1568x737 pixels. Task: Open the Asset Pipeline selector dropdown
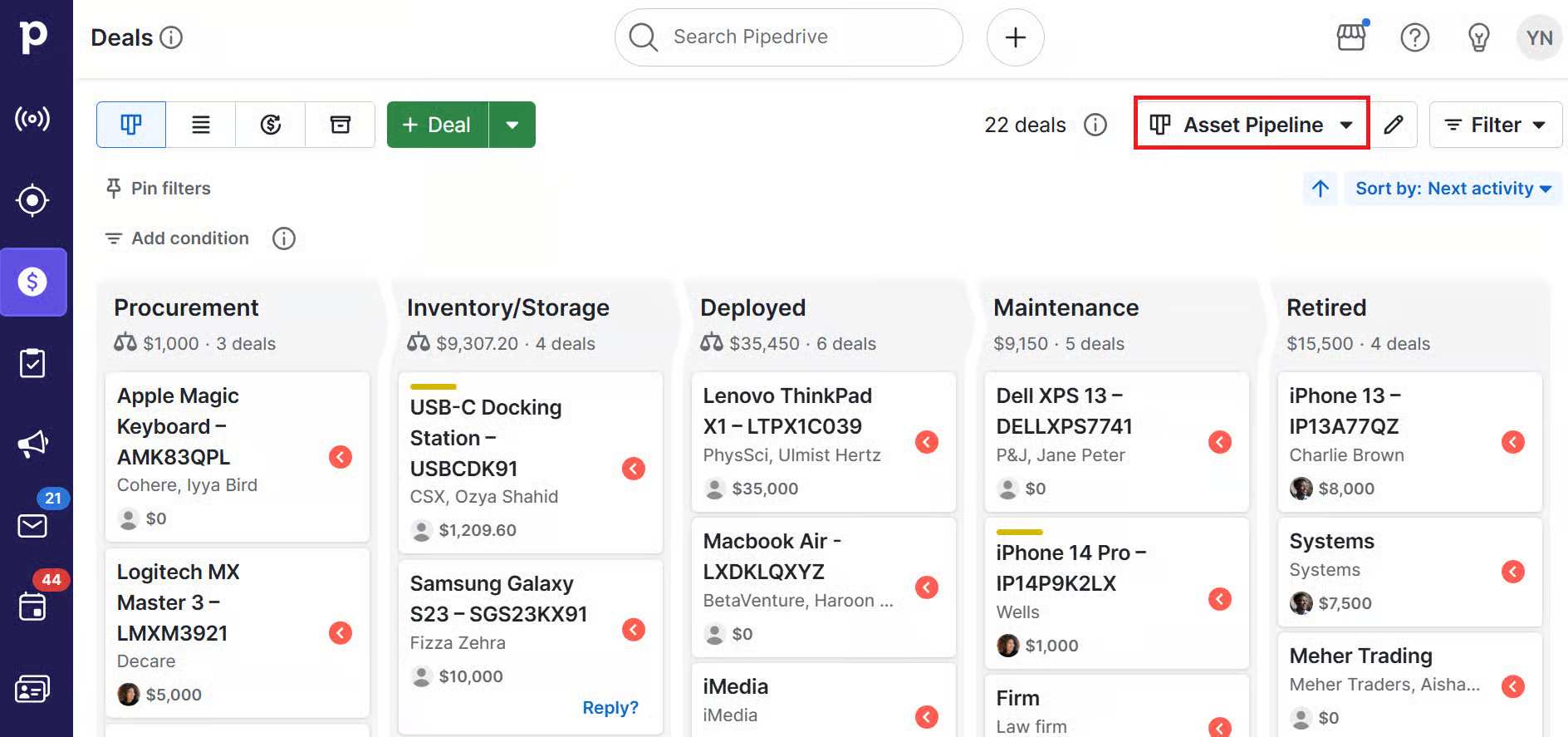pyautogui.click(x=1252, y=125)
